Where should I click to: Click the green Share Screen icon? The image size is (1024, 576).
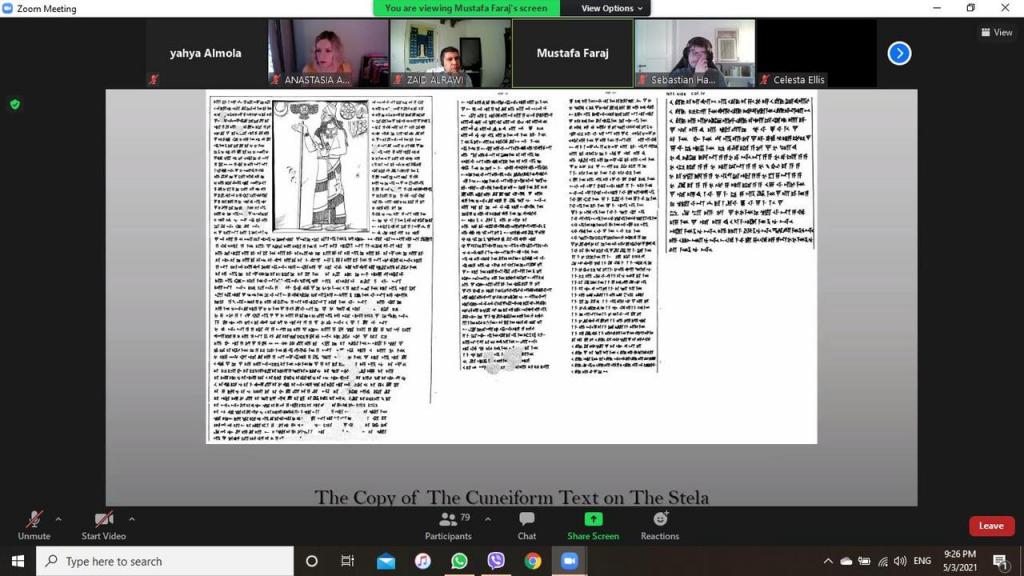[593, 519]
